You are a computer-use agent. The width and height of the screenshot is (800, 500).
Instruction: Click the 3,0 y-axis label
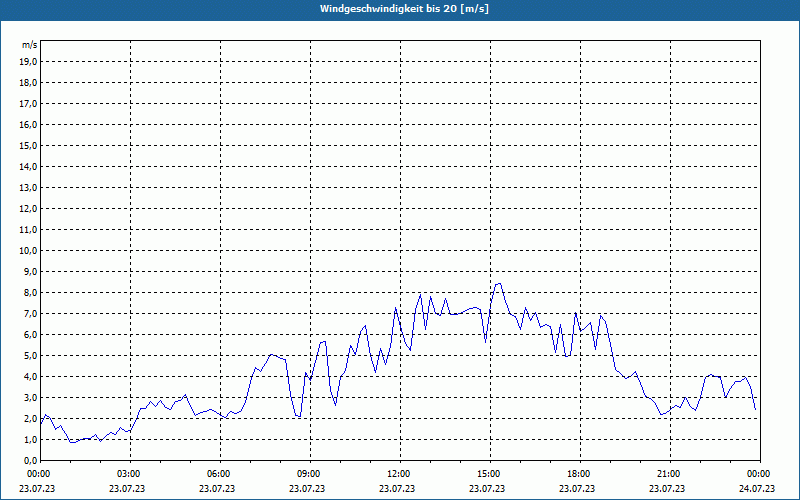point(31,397)
